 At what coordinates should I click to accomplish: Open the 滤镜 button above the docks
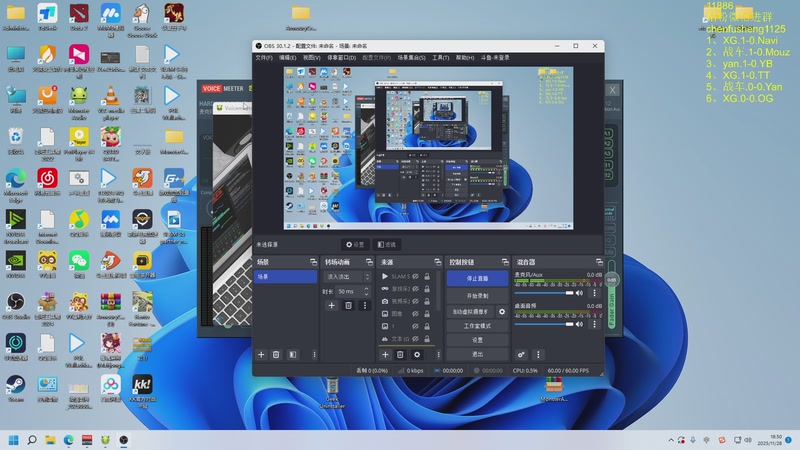click(x=387, y=244)
